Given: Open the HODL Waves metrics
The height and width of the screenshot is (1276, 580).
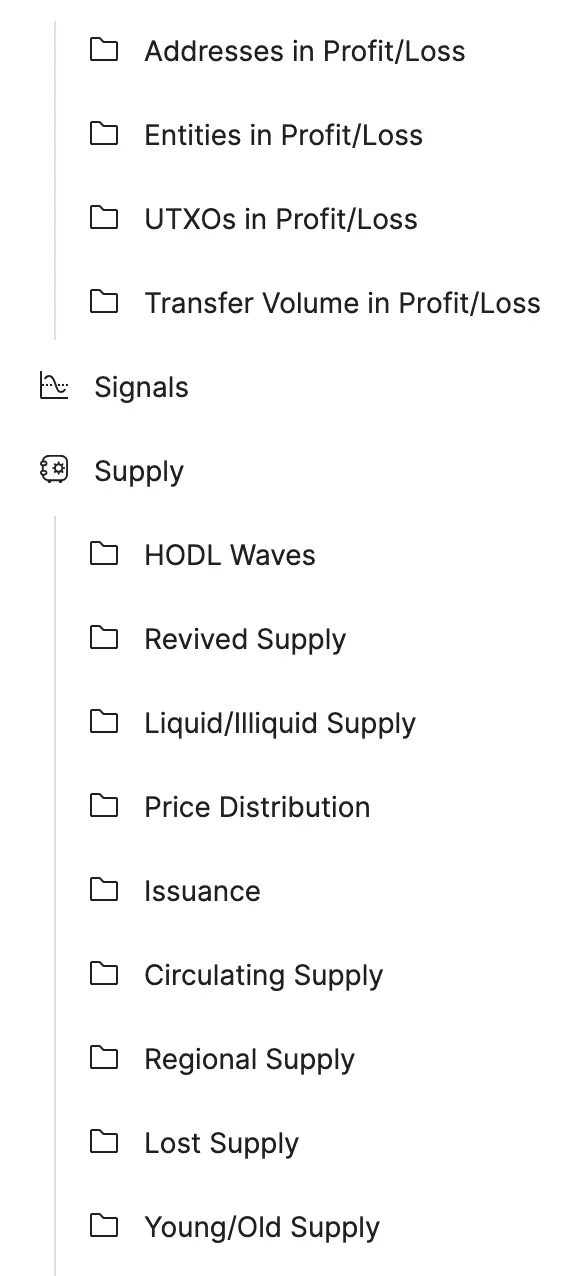Looking at the screenshot, I should (230, 555).
